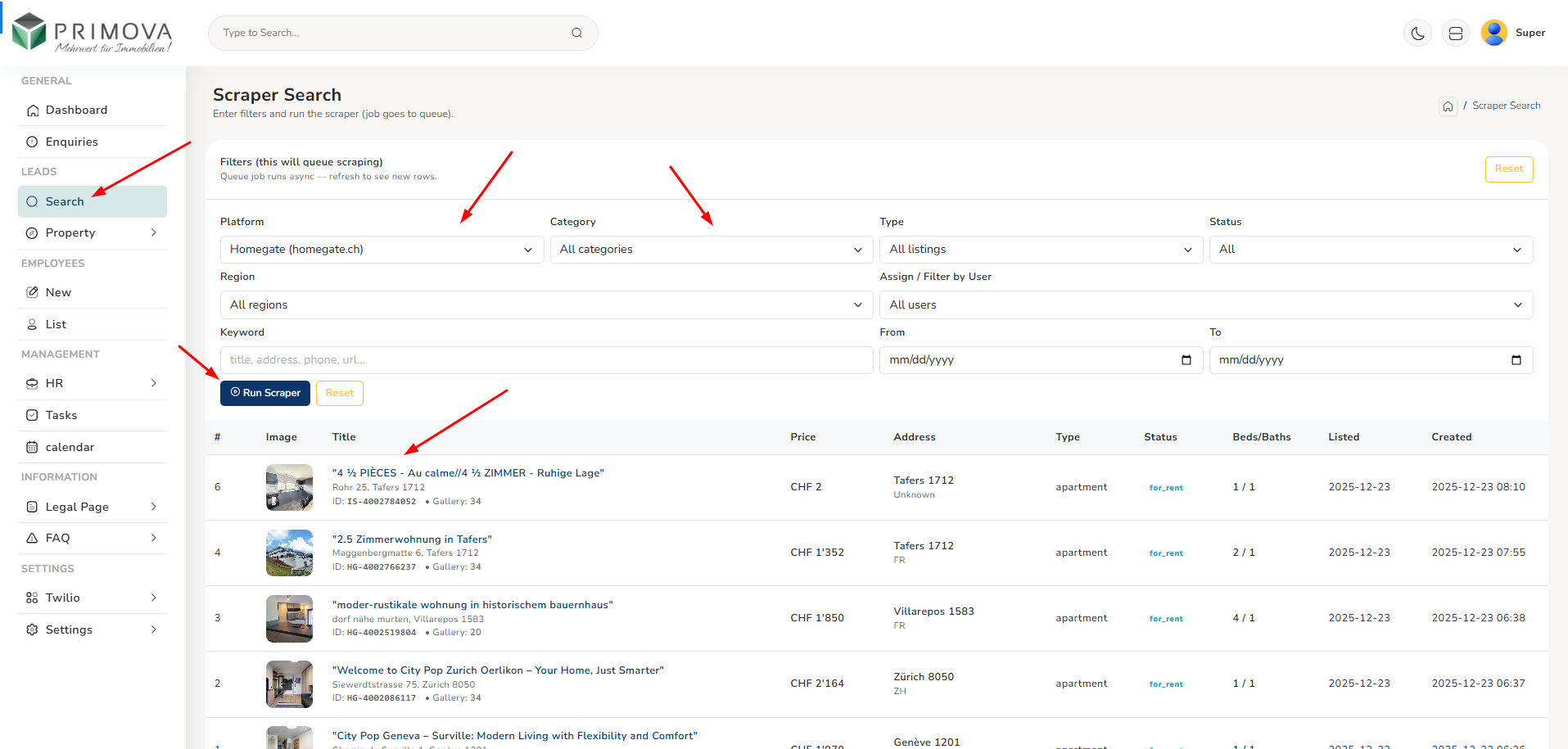The width and height of the screenshot is (1568, 749).
Task: Open the 2.5 Zimmerwohnung in Tafers listing
Action: [412, 539]
